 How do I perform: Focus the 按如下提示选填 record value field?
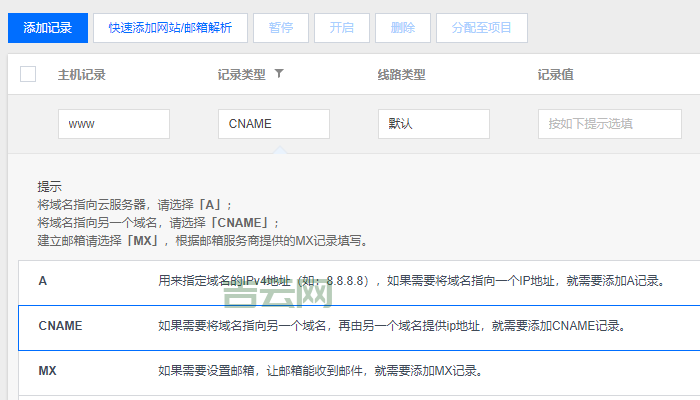(x=609, y=124)
